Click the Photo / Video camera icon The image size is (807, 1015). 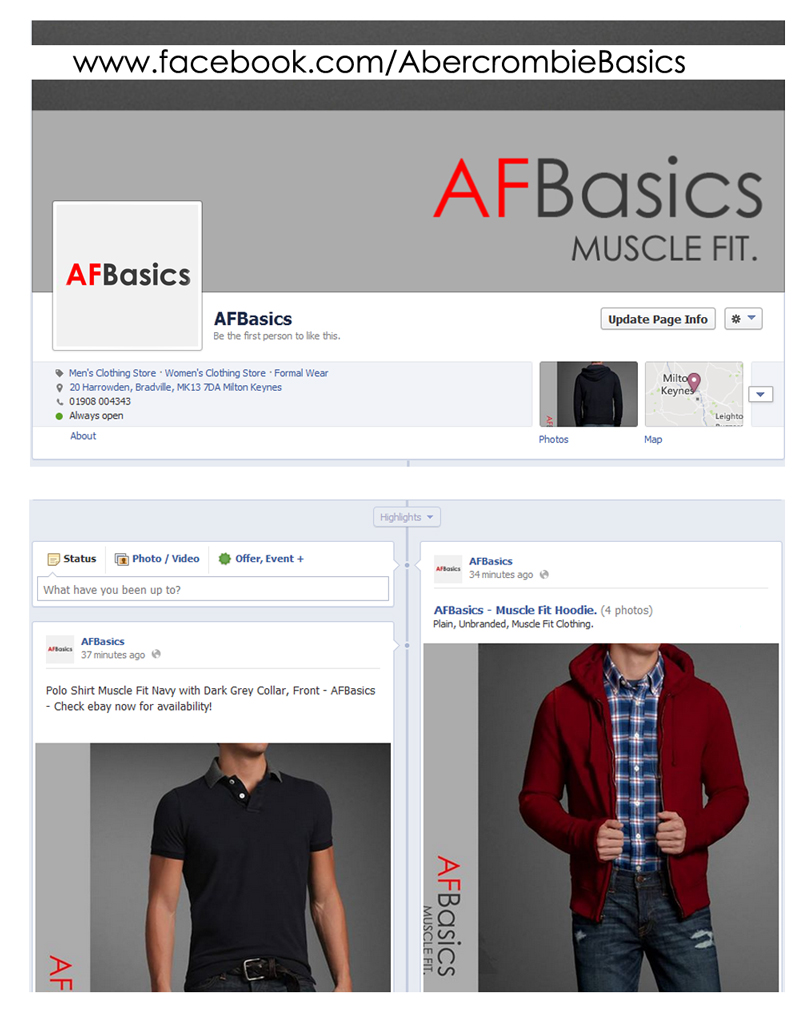122,559
